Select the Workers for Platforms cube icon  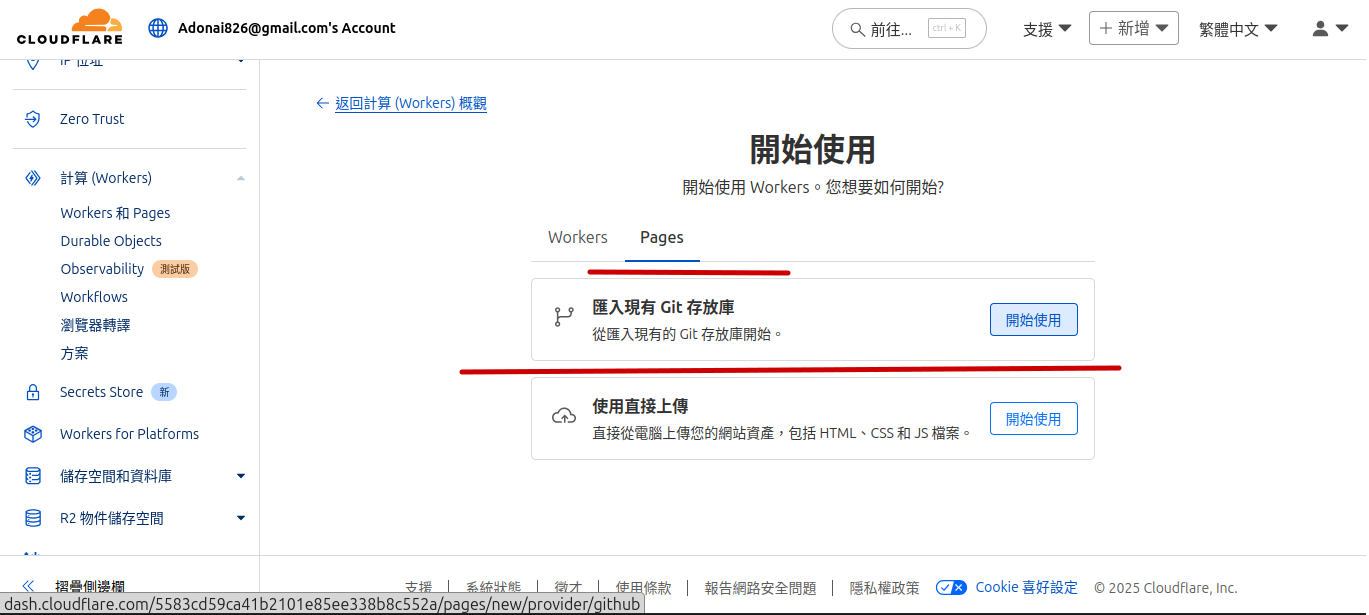(33, 433)
